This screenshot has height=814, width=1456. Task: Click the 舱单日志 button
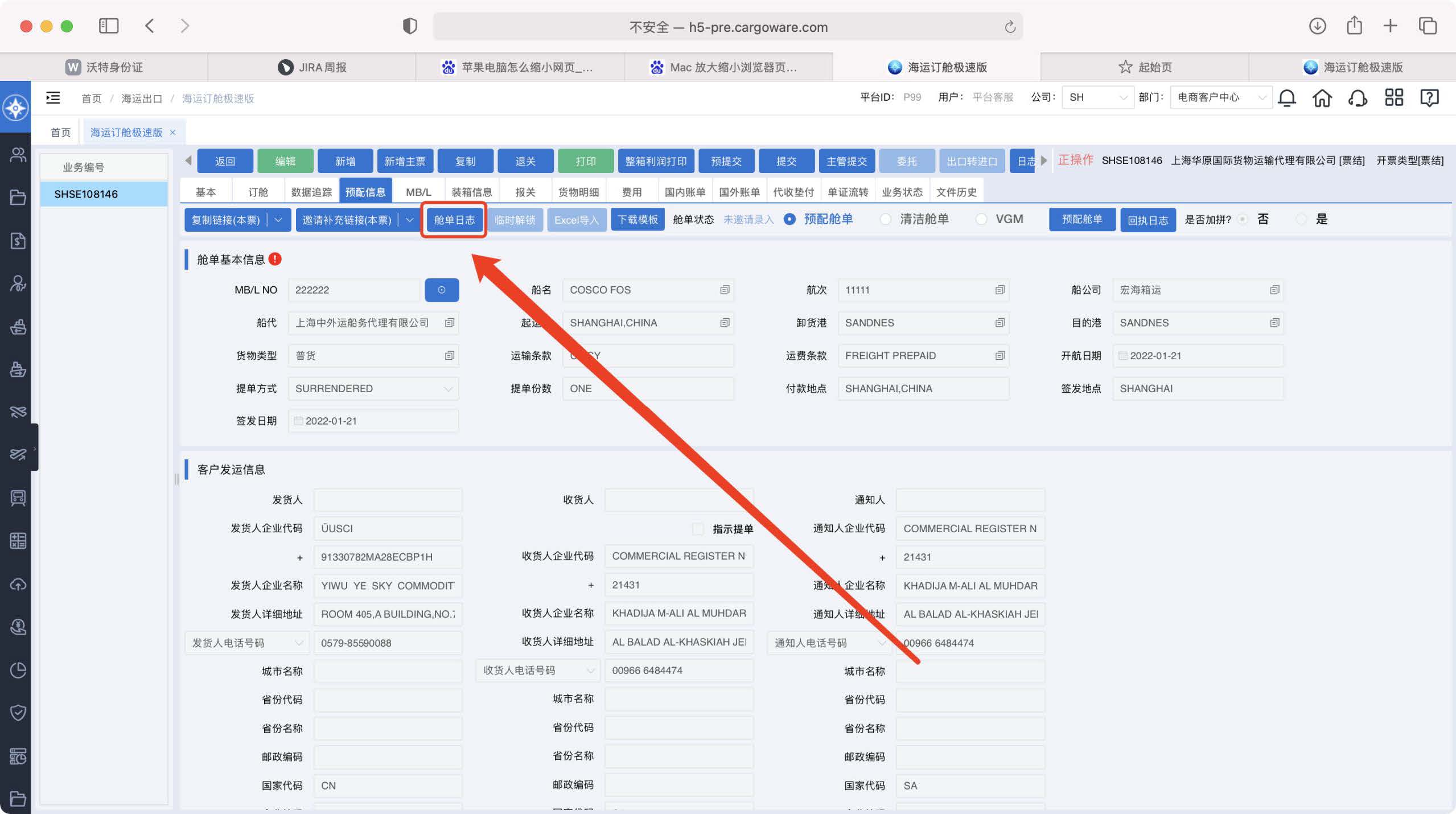pos(454,220)
